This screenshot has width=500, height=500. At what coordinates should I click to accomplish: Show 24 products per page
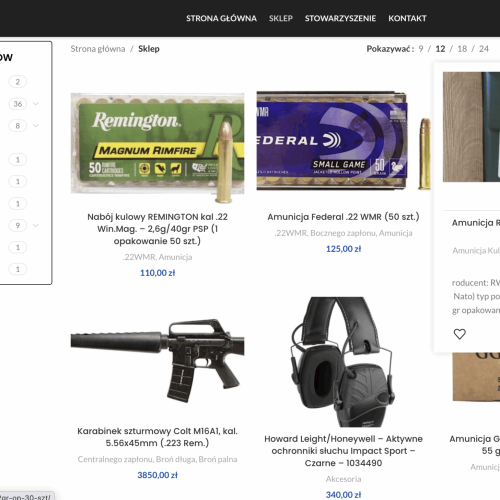point(484,49)
